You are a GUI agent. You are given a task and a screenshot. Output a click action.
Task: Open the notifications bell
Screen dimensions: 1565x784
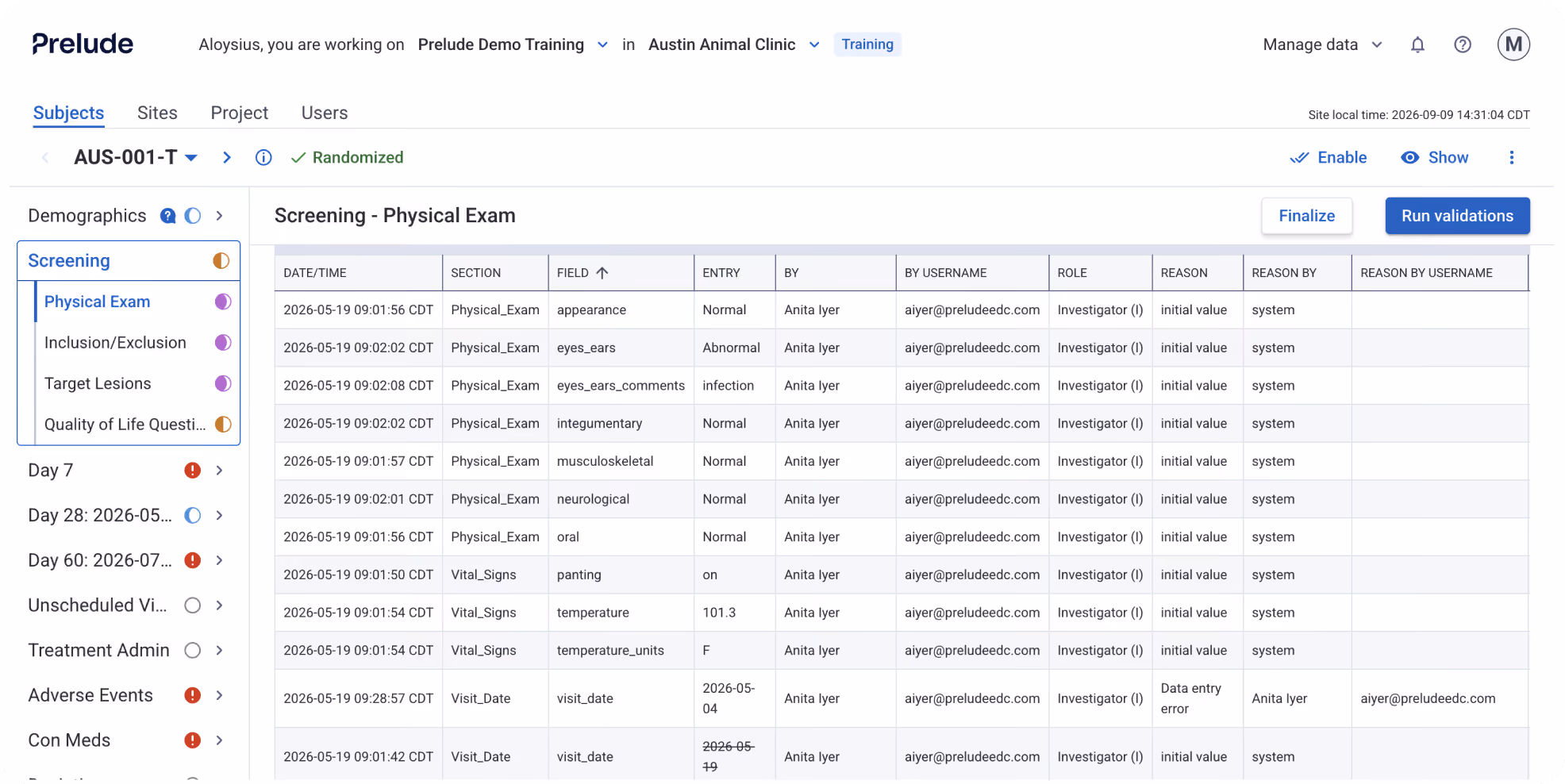1417,44
